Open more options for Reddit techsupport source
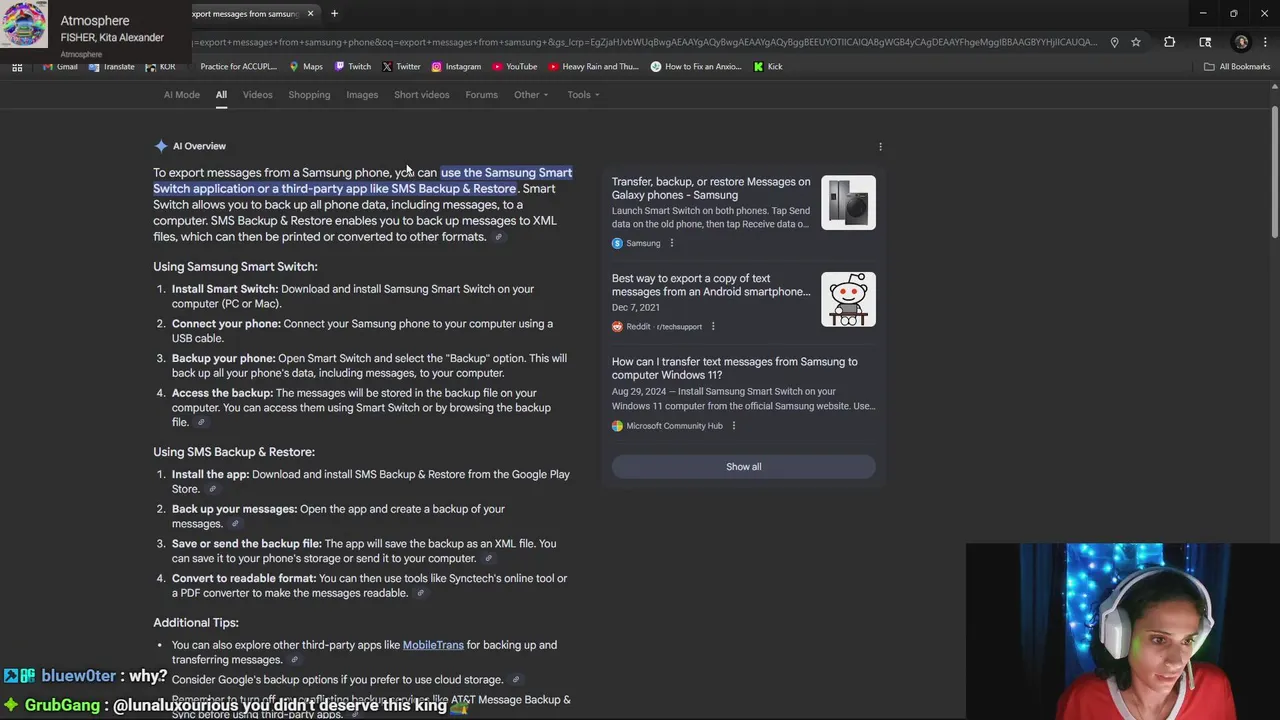The width and height of the screenshot is (1280, 720). coord(712,326)
